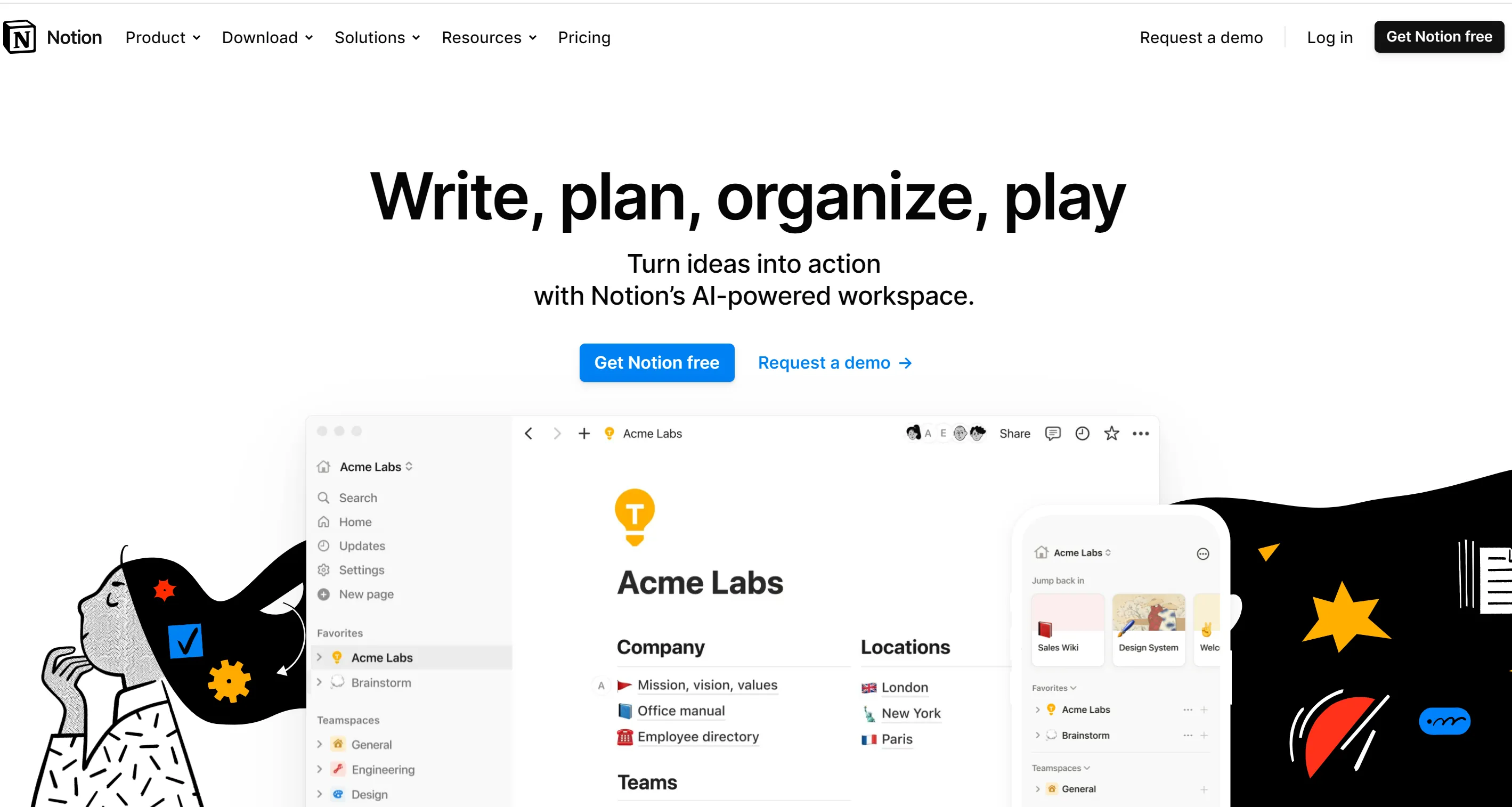Click the overflow menu icon in toolbar
Screen dimensions: 1512x807
click(1140, 433)
